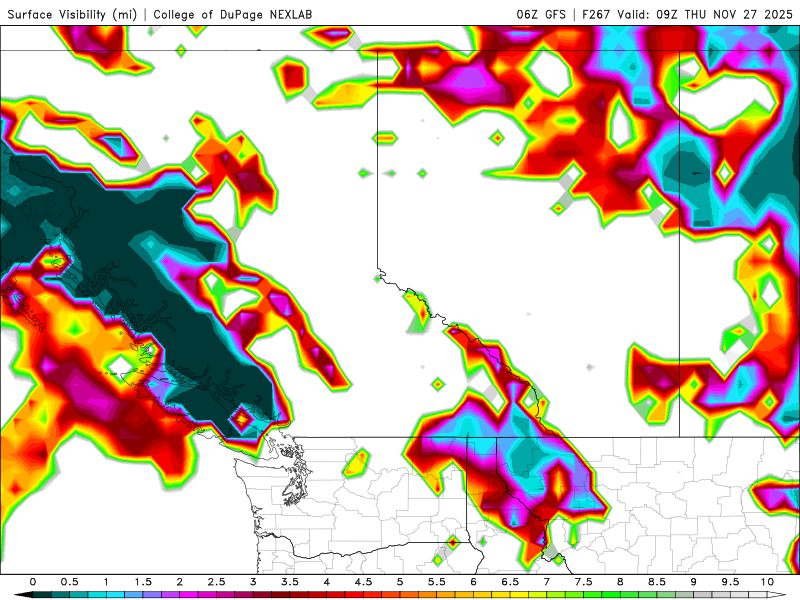The image size is (800, 600).
Task: Click the "9" legend scale label
Action: click(x=694, y=582)
